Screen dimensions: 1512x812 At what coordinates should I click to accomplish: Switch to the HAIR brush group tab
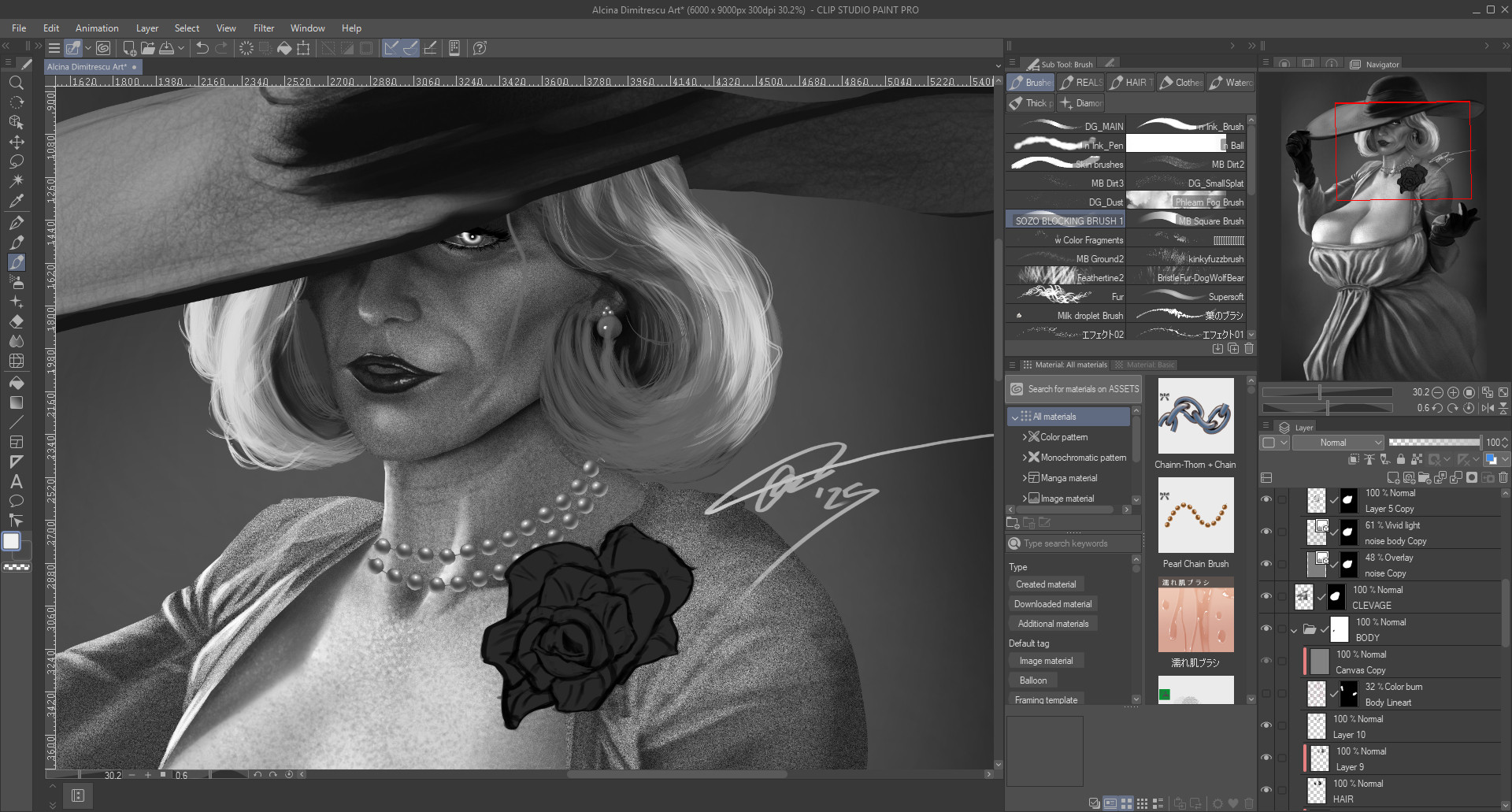click(1130, 82)
